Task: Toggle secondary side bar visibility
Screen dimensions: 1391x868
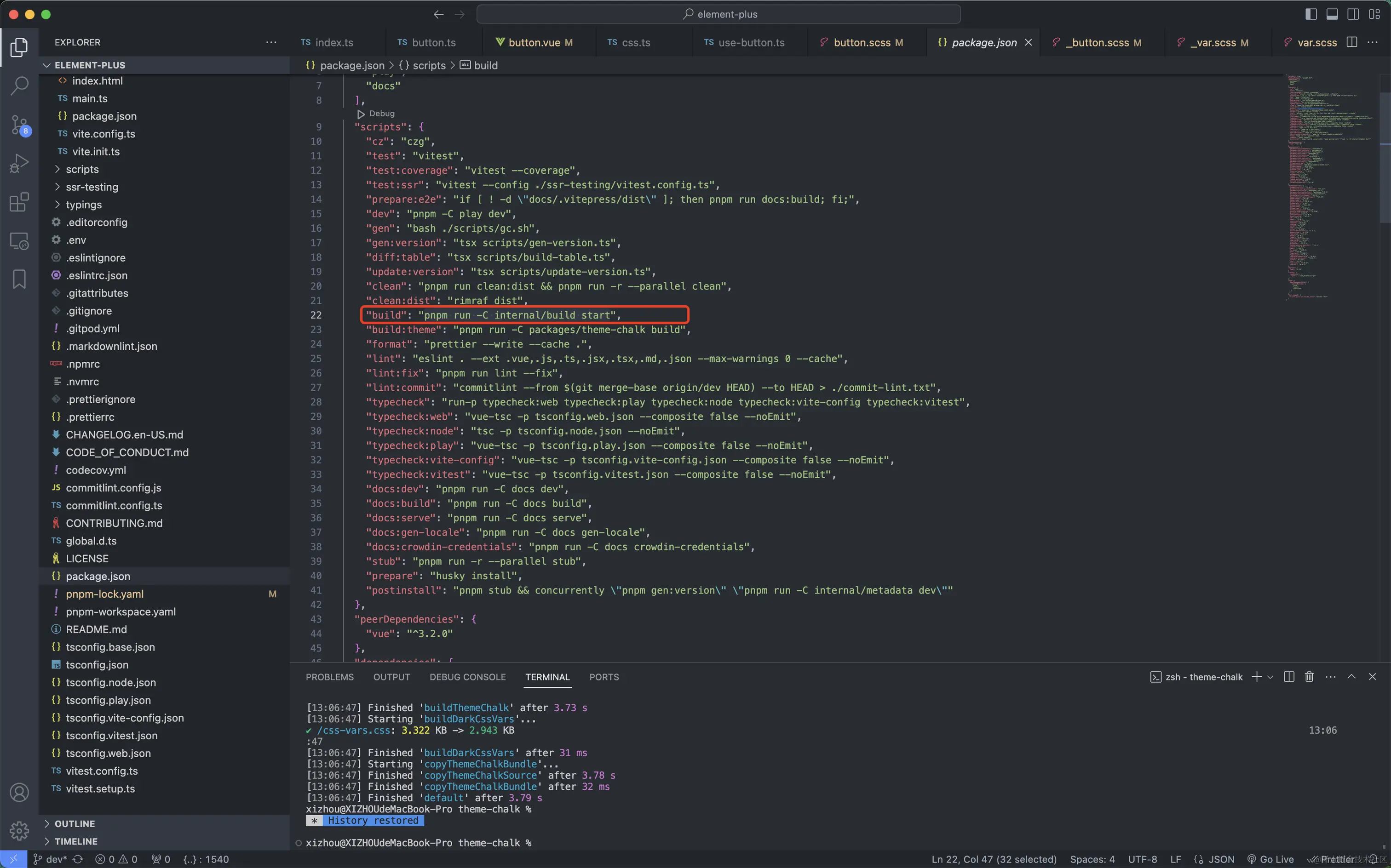Action: pyautogui.click(x=1353, y=14)
